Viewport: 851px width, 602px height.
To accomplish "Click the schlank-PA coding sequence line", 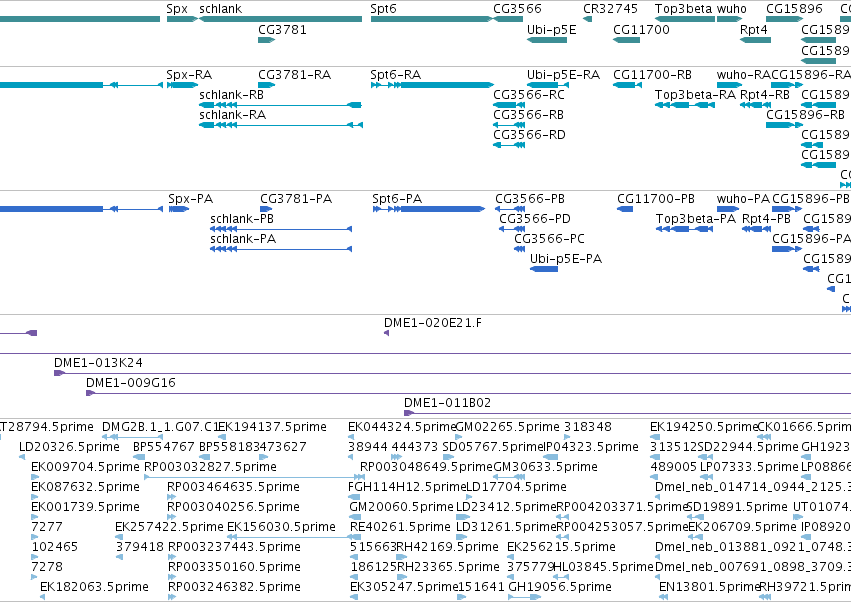I will [281, 249].
